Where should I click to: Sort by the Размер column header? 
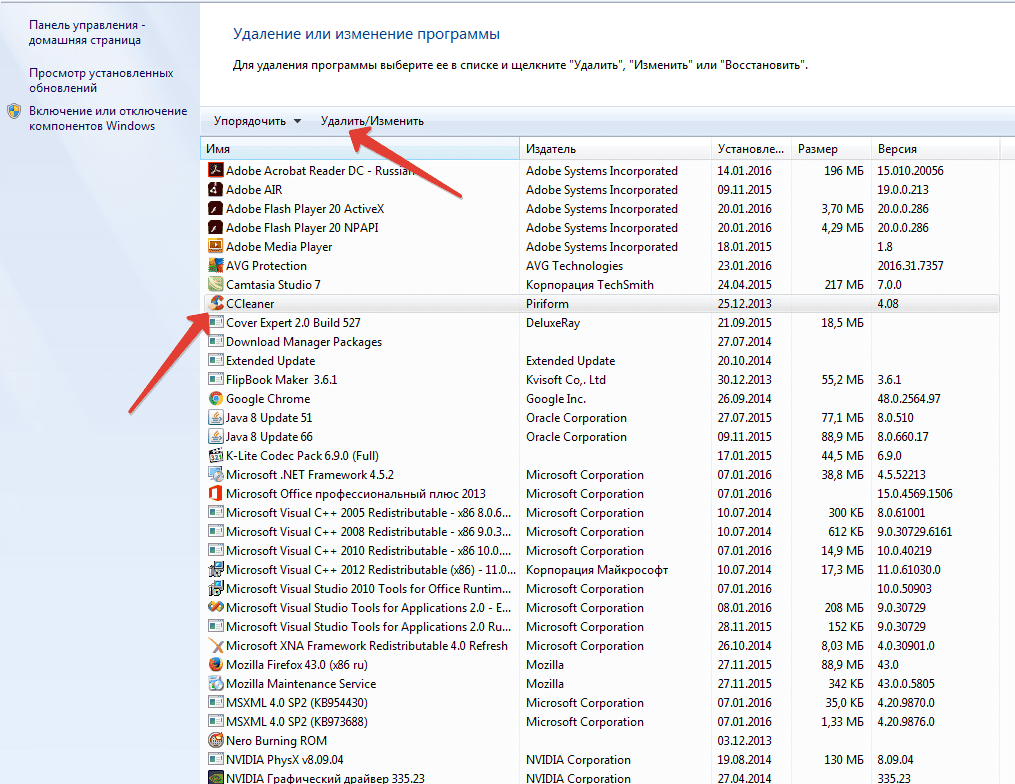coord(831,149)
